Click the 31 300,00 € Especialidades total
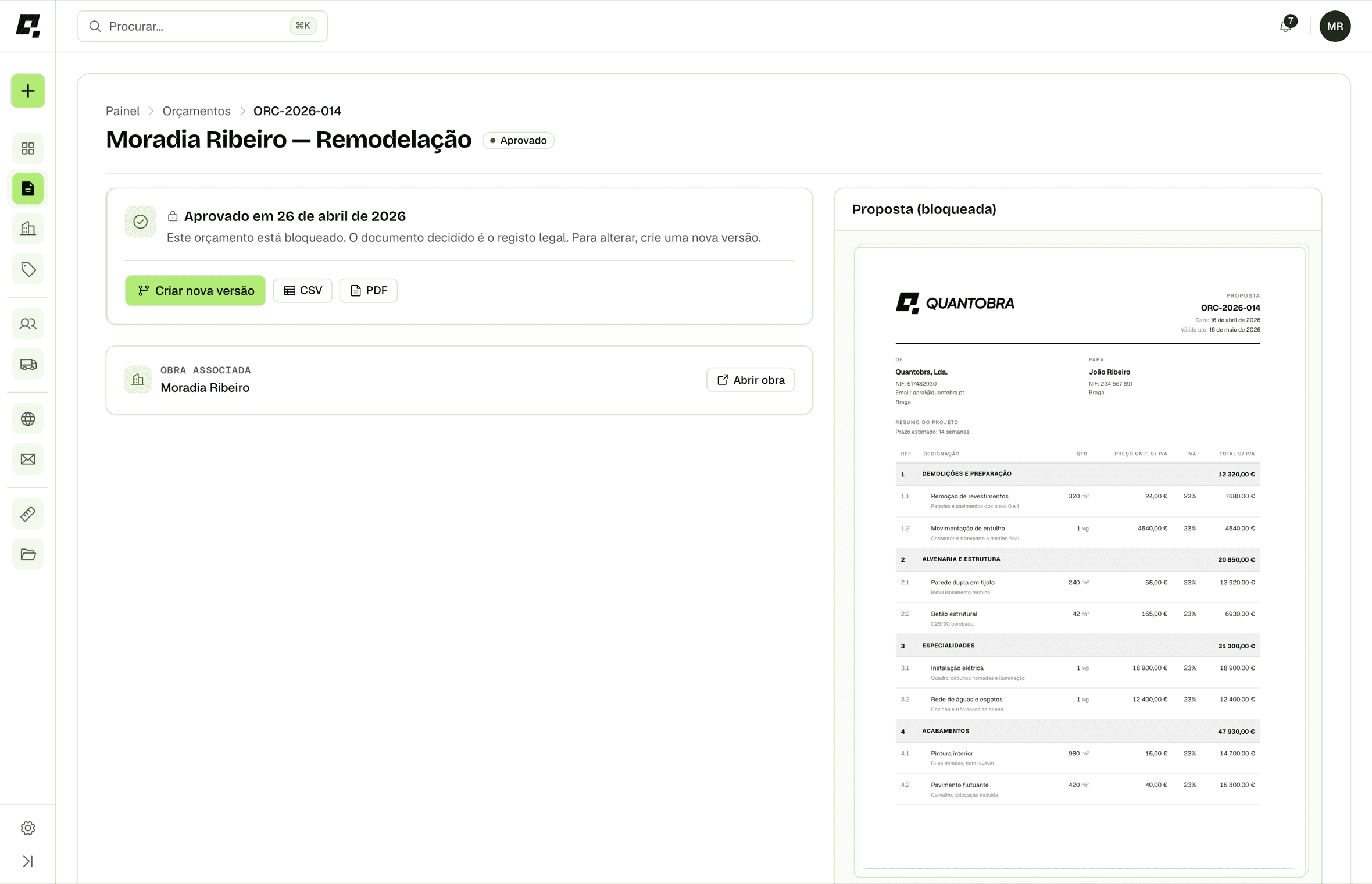This screenshot has height=884, width=1372. click(1236, 646)
